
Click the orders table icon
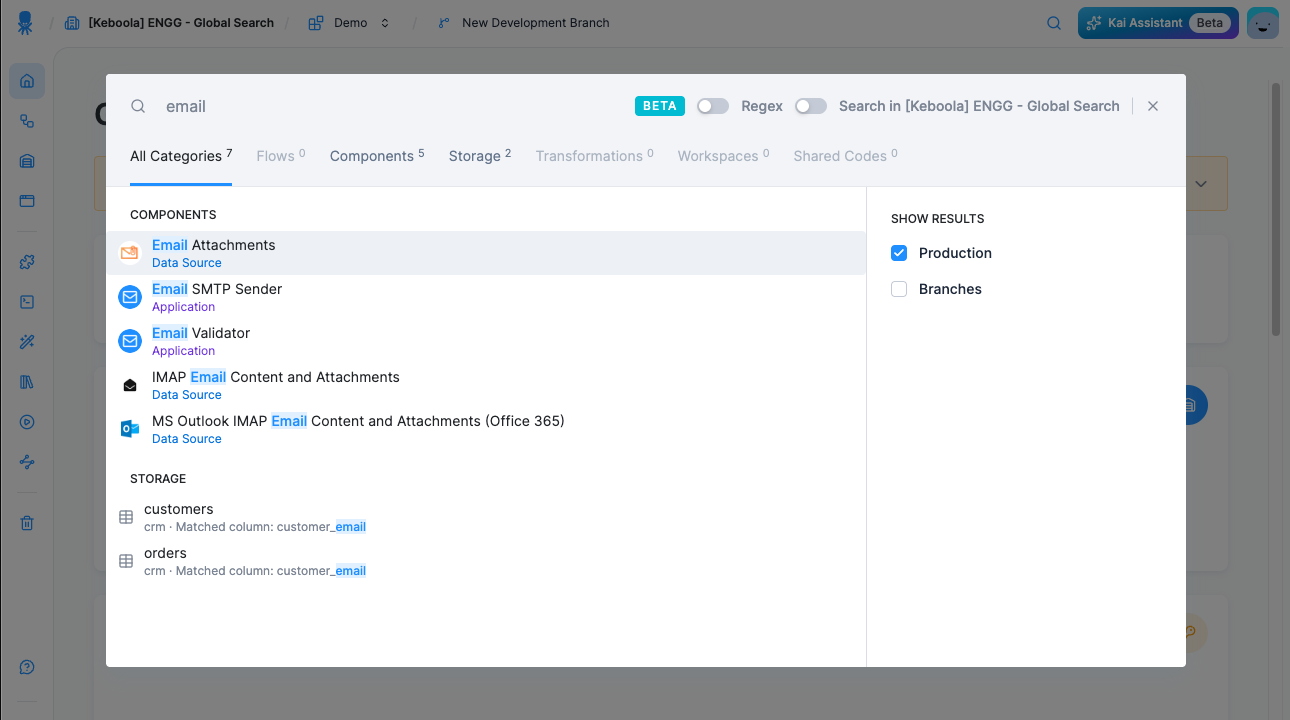coord(126,561)
